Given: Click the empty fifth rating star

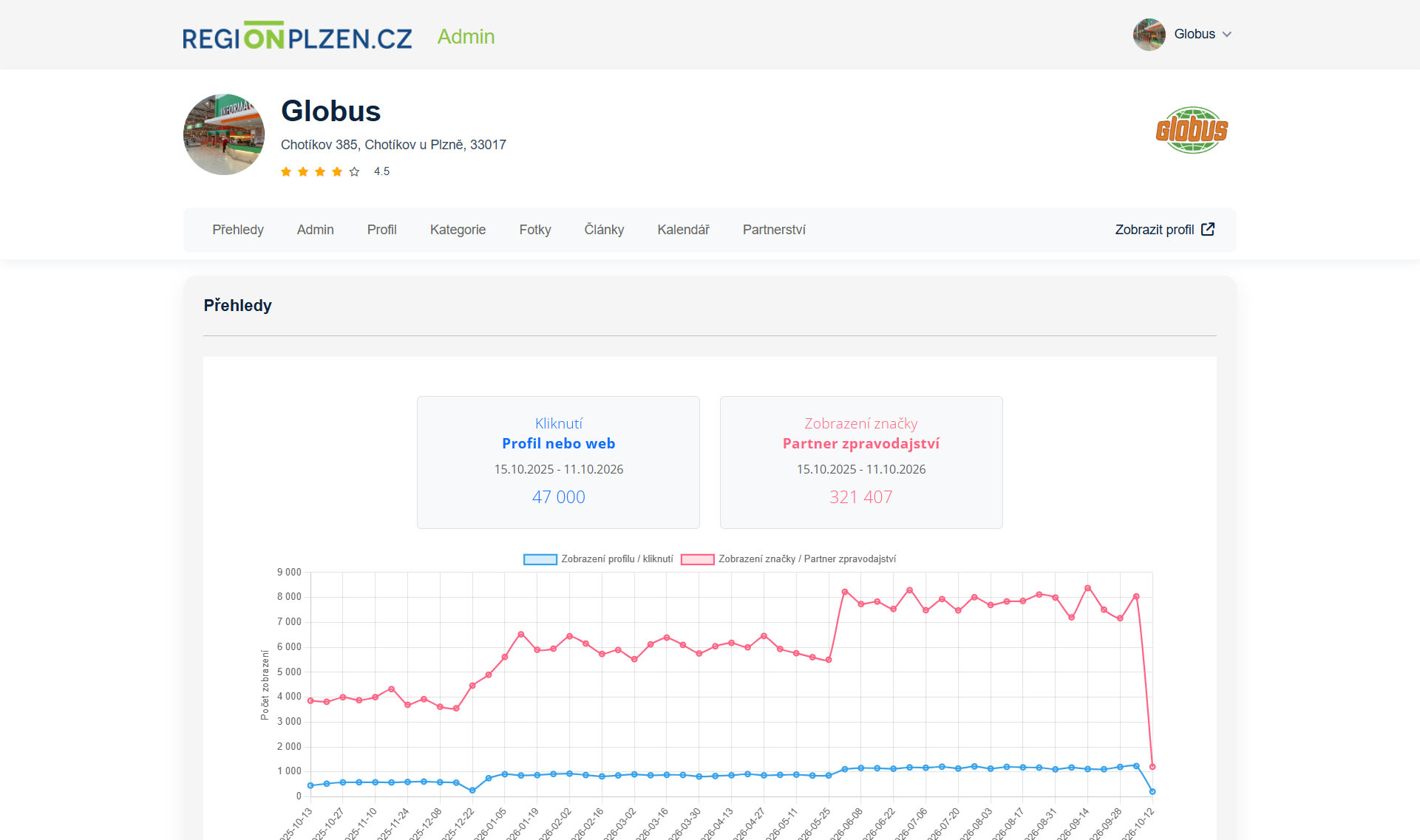Looking at the screenshot, I should [x=355, y=171].
